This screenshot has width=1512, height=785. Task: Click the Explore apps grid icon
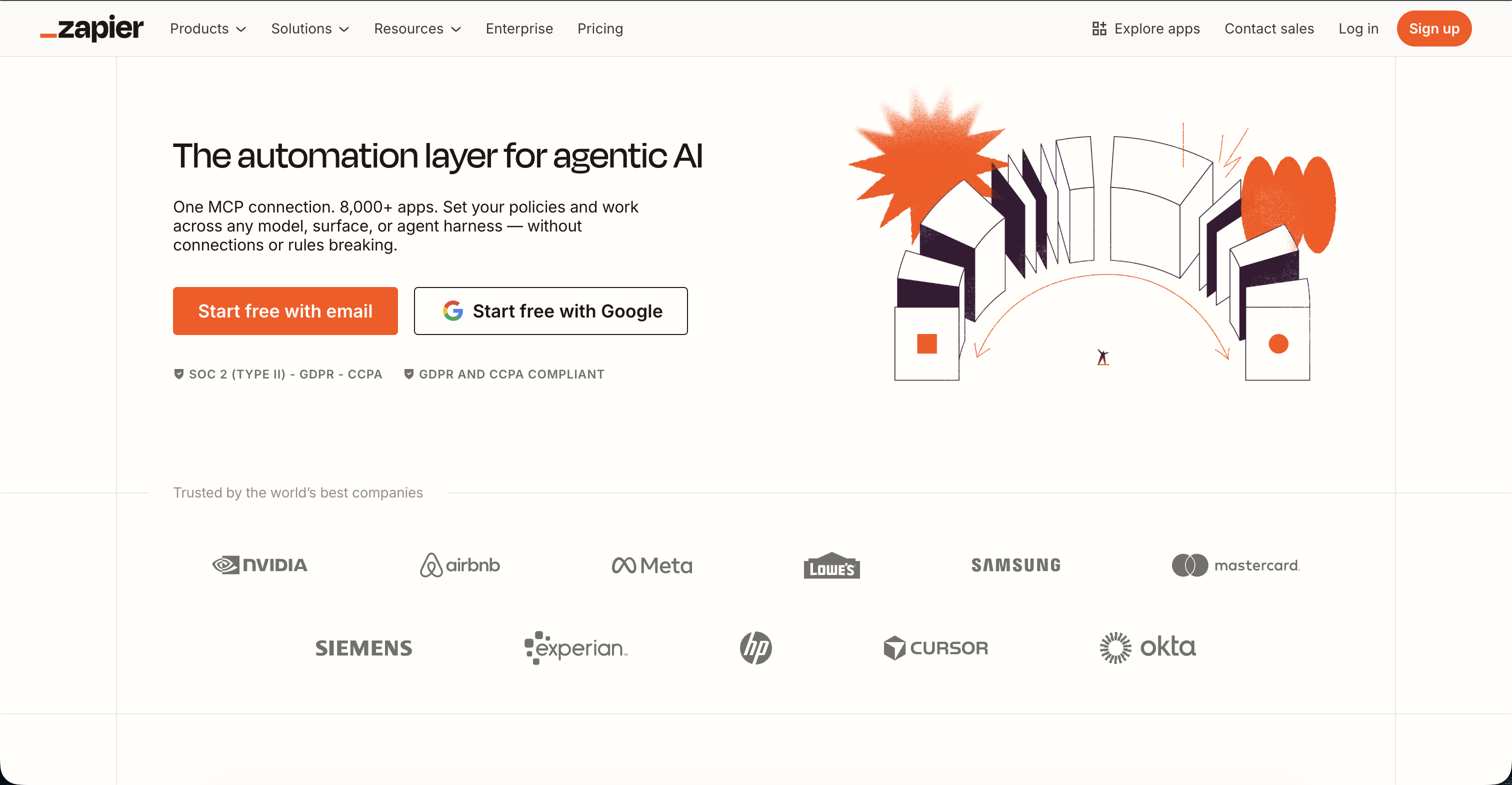pyautogui.click(x=1099, y=29)
